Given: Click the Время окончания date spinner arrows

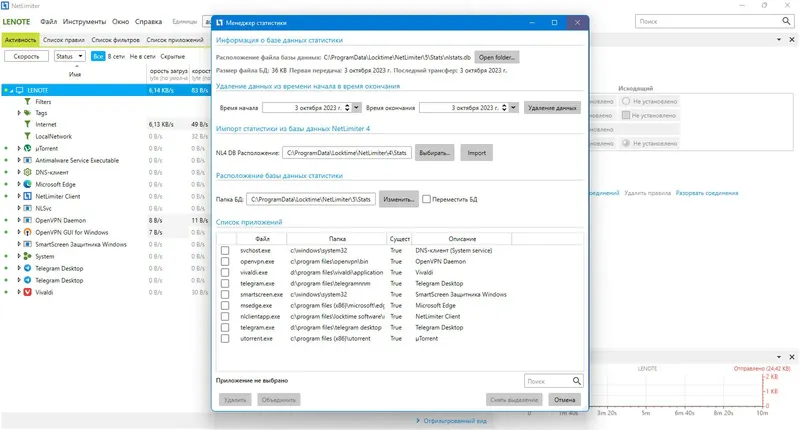Looking at the screenshot, I should (505, 108).
